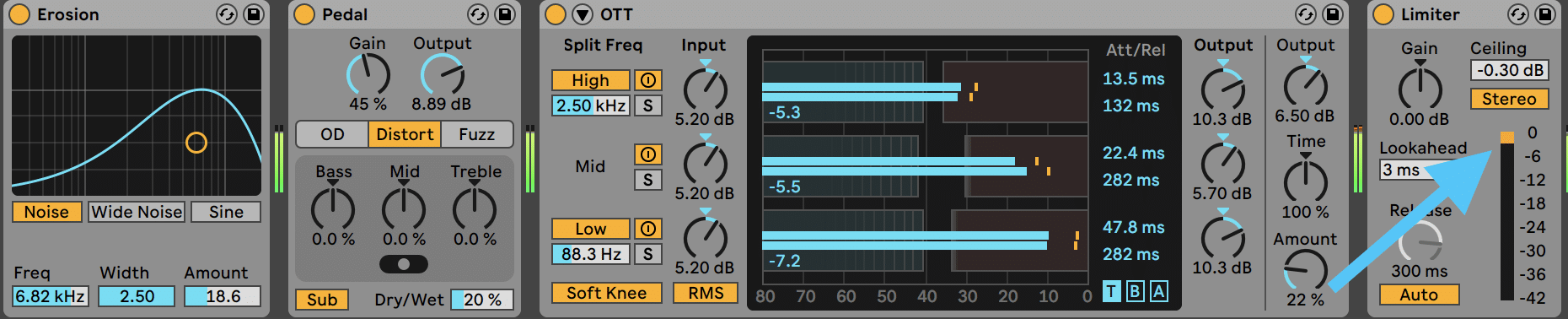1568x319 pixels.
Task: Click OTT Time knob 100 %
Action: point(1306,181)
